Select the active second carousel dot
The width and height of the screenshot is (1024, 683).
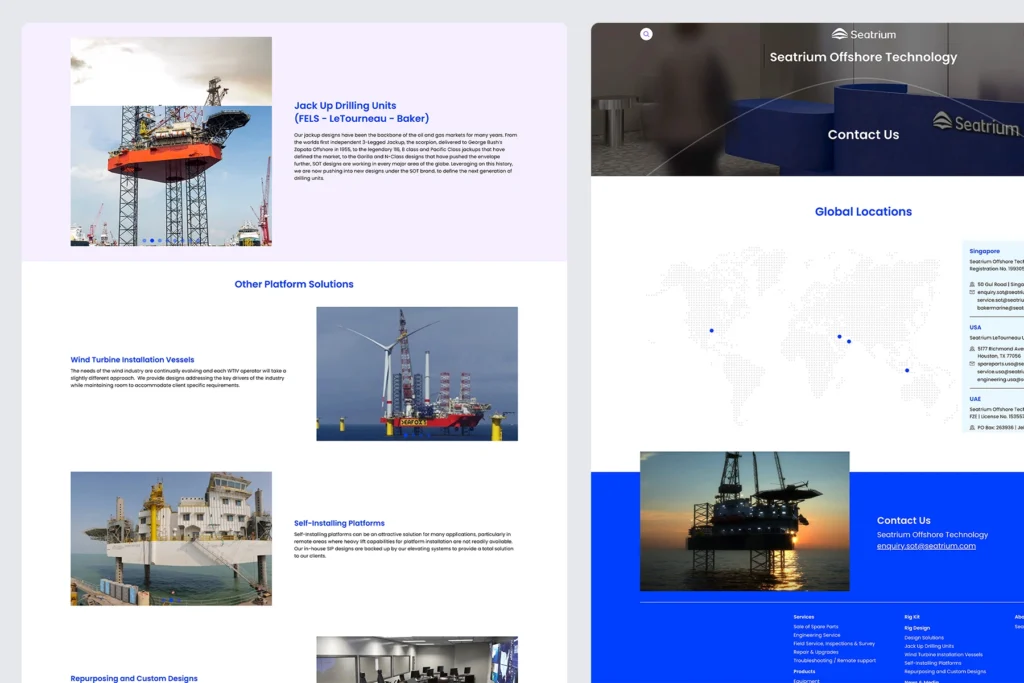pos(152,241)
